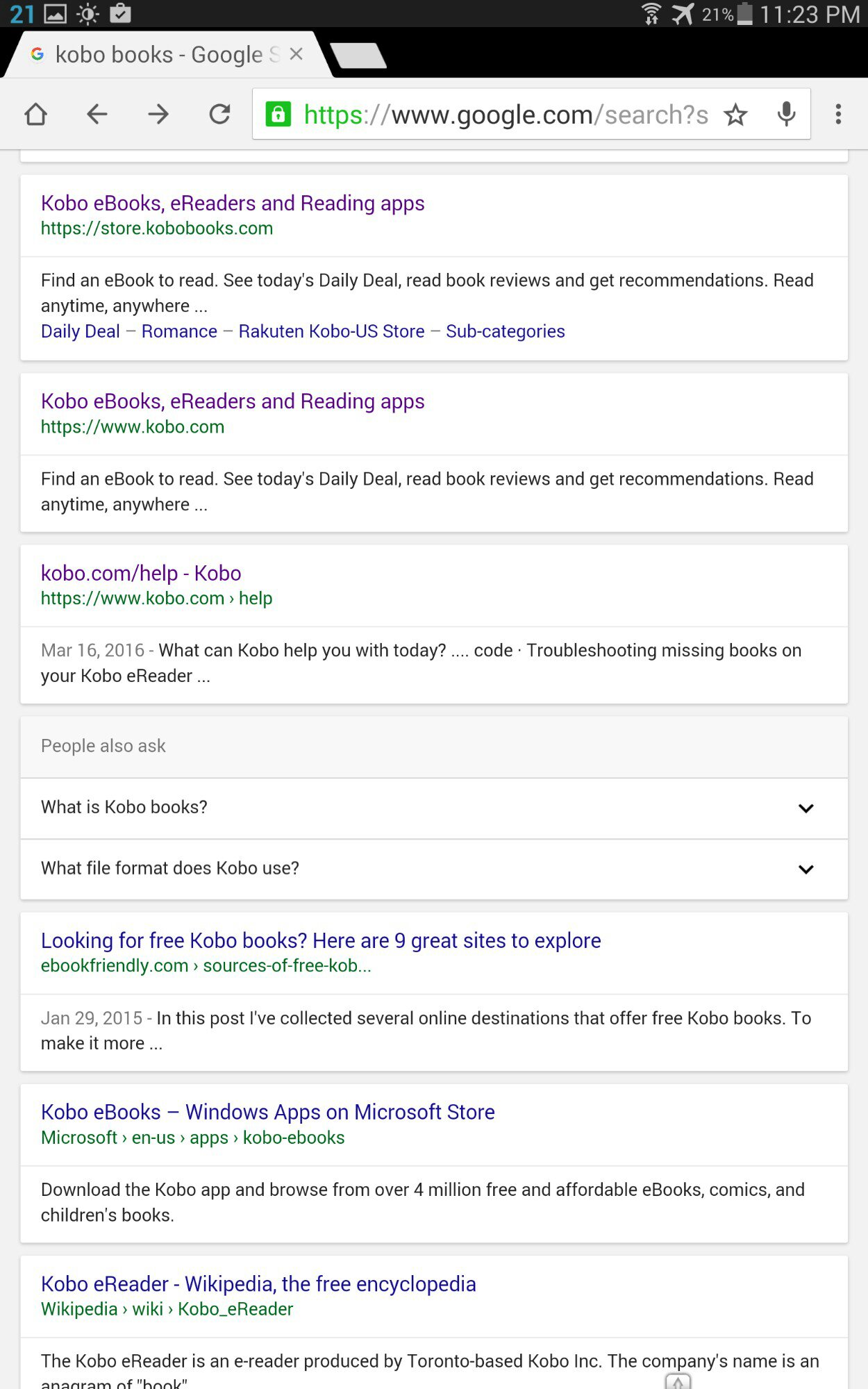
Task: Visit Rakuten Kobo-US Store link
Action: [331, 331]
